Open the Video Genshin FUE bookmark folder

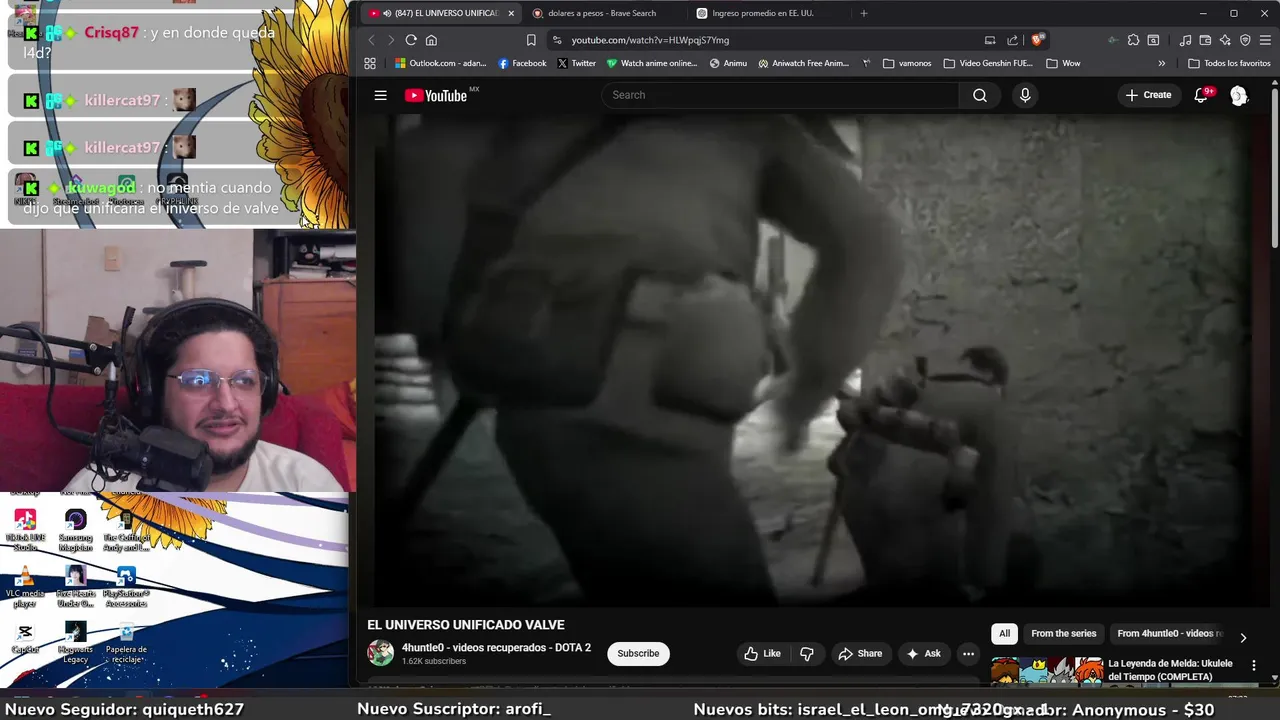point(988,63)
